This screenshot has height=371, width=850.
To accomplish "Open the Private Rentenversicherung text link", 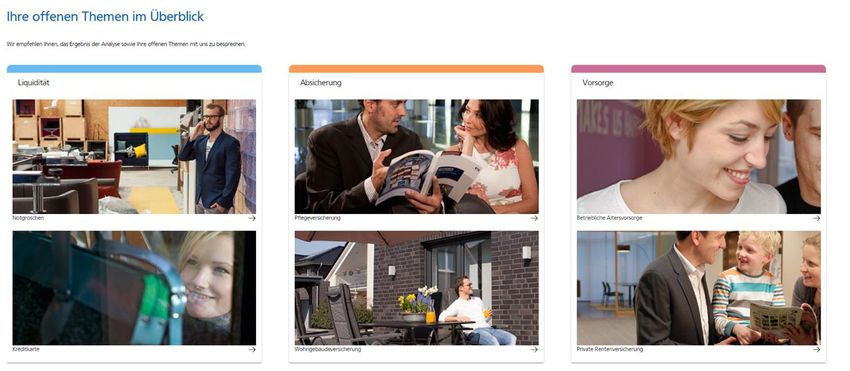I will [x=610, y=350].
